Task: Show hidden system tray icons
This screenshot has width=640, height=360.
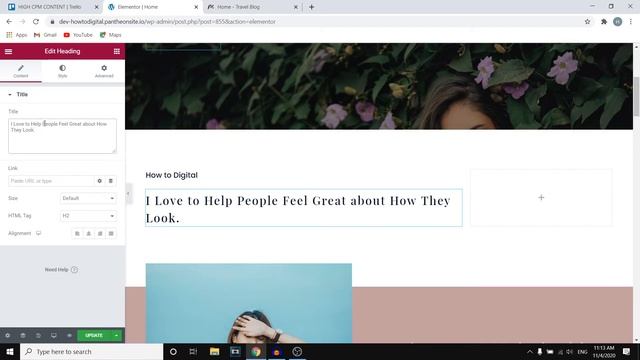Action: [530, 351]
